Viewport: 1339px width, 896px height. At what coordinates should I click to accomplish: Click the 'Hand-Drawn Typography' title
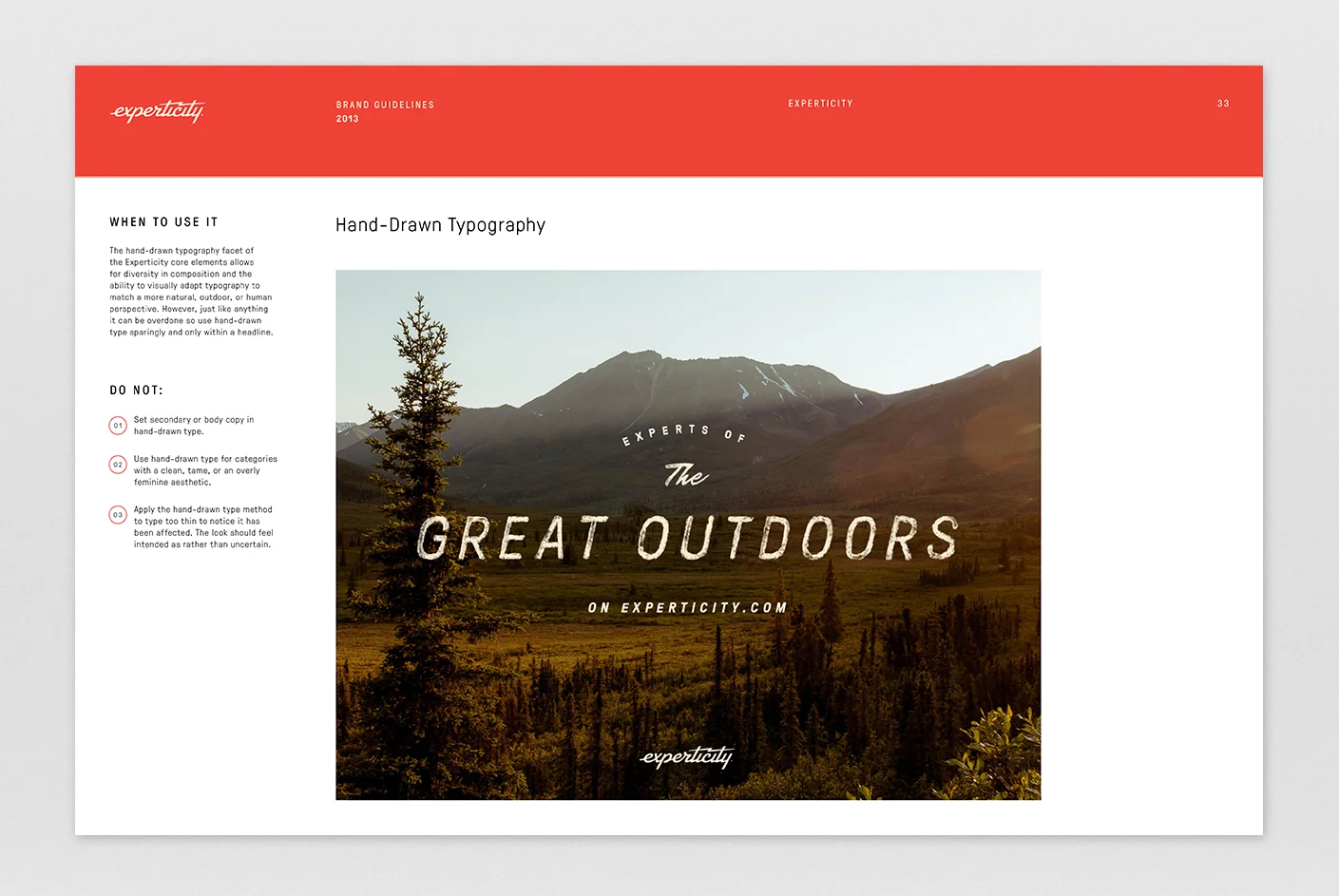441,225
